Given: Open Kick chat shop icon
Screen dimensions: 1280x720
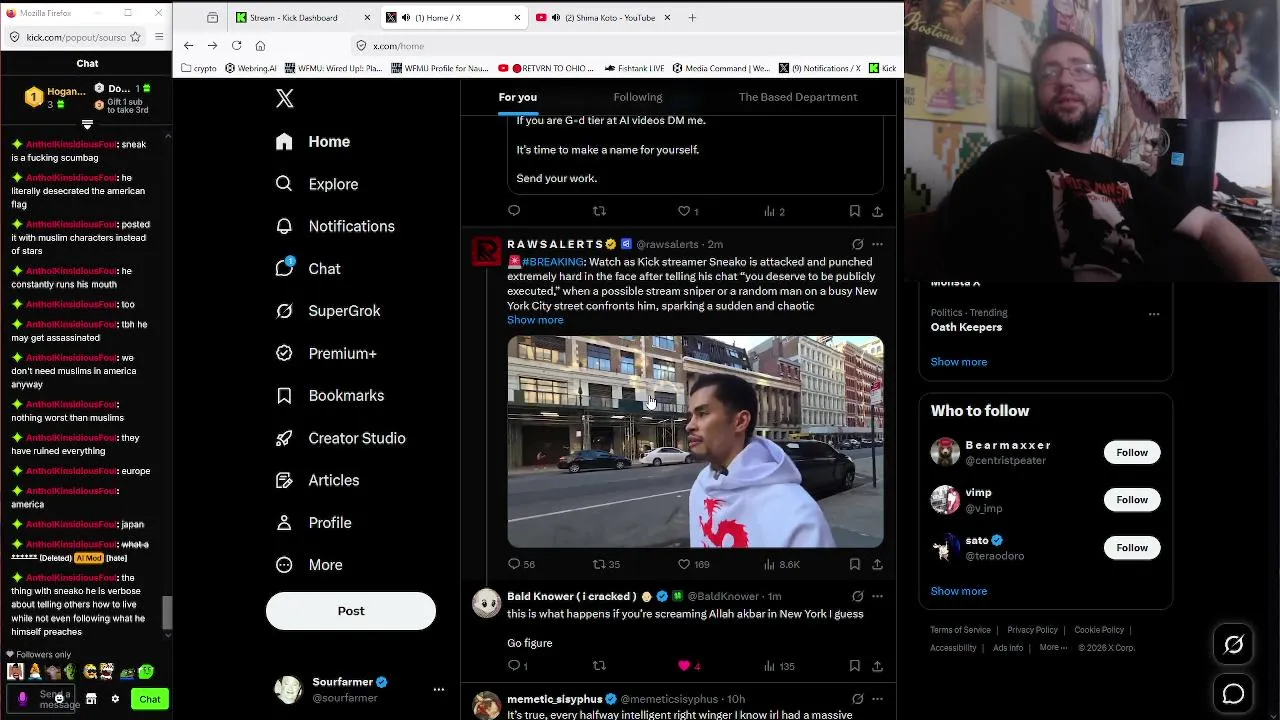Looking at the screenshot, I should tap(91, 699).
